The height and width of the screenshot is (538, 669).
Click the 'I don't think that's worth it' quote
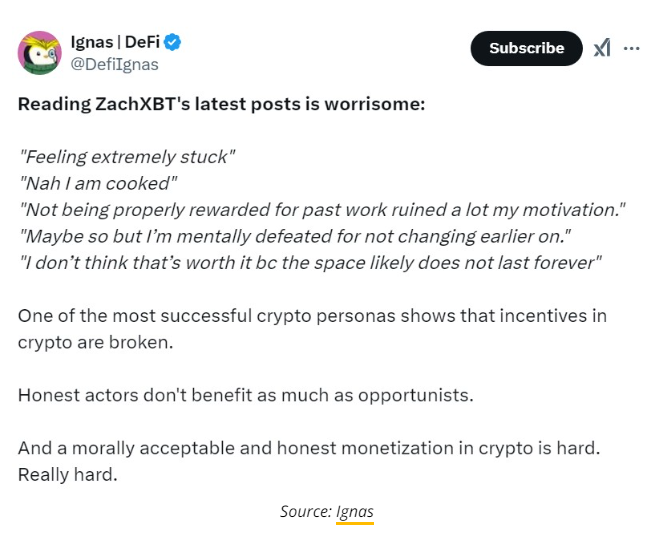310,263
